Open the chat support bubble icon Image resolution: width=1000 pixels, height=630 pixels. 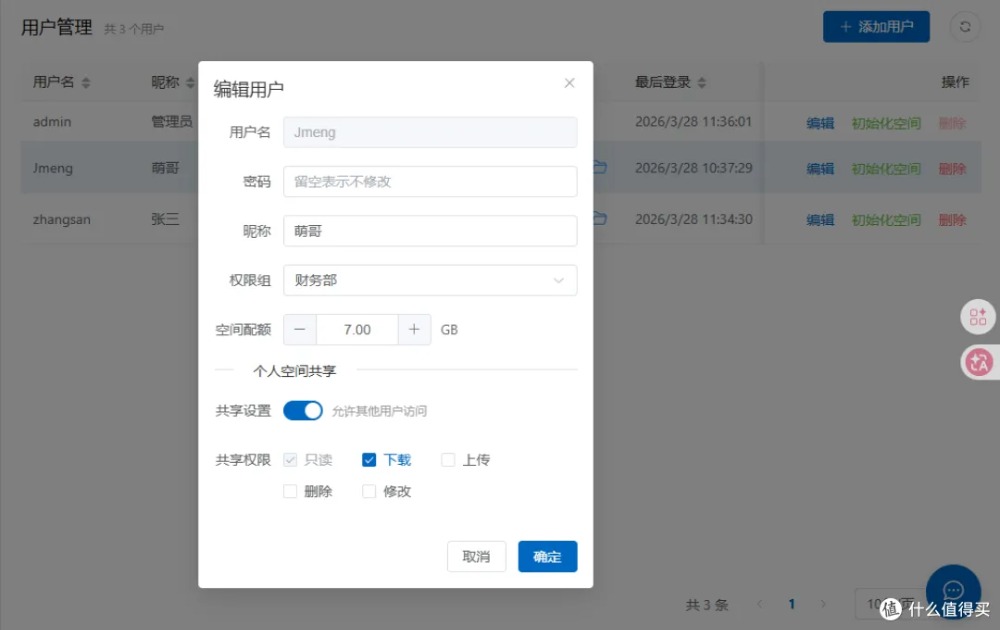pos(953,591)
